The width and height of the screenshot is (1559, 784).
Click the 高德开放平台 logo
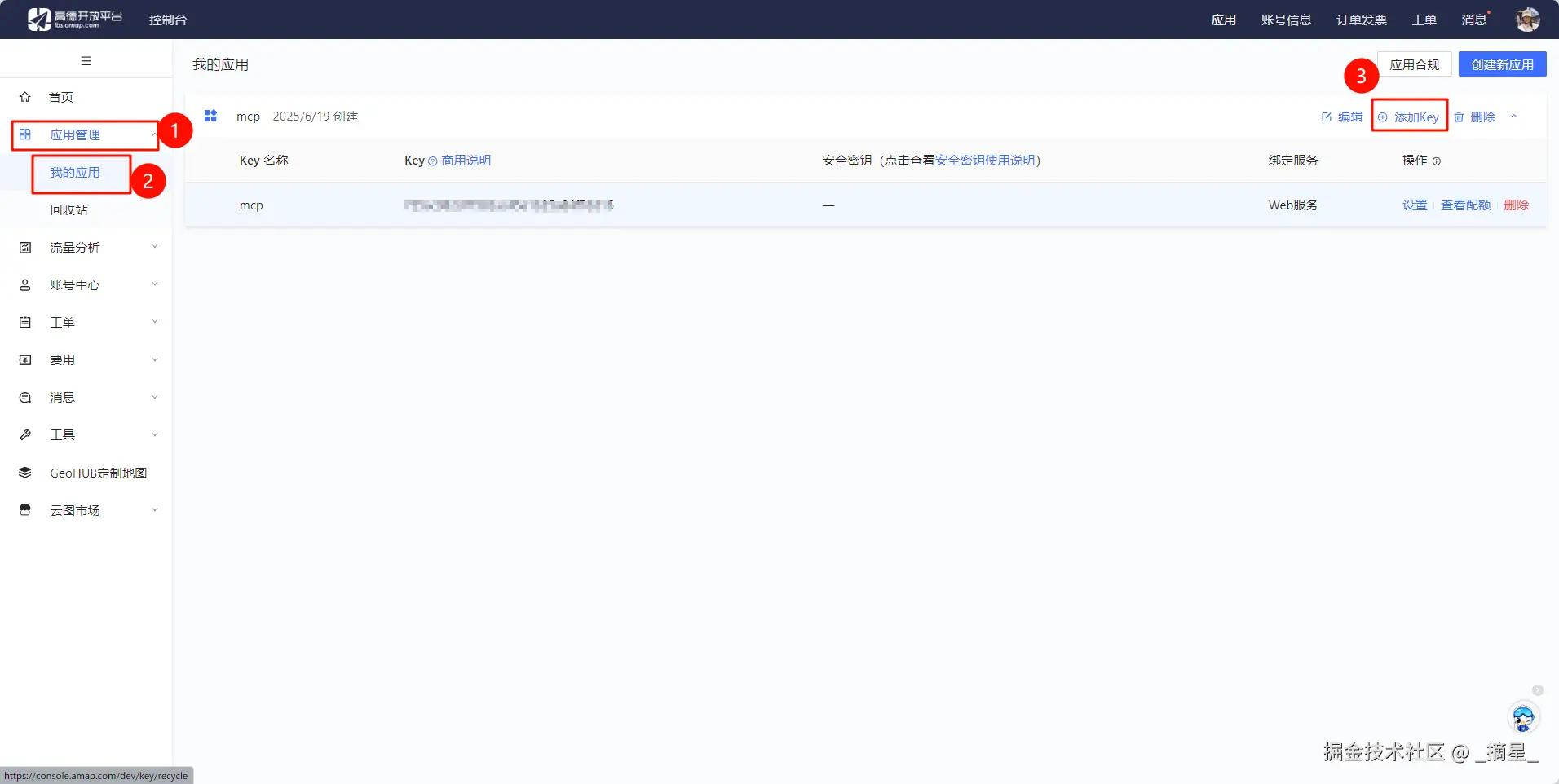(x=75, y=20)
